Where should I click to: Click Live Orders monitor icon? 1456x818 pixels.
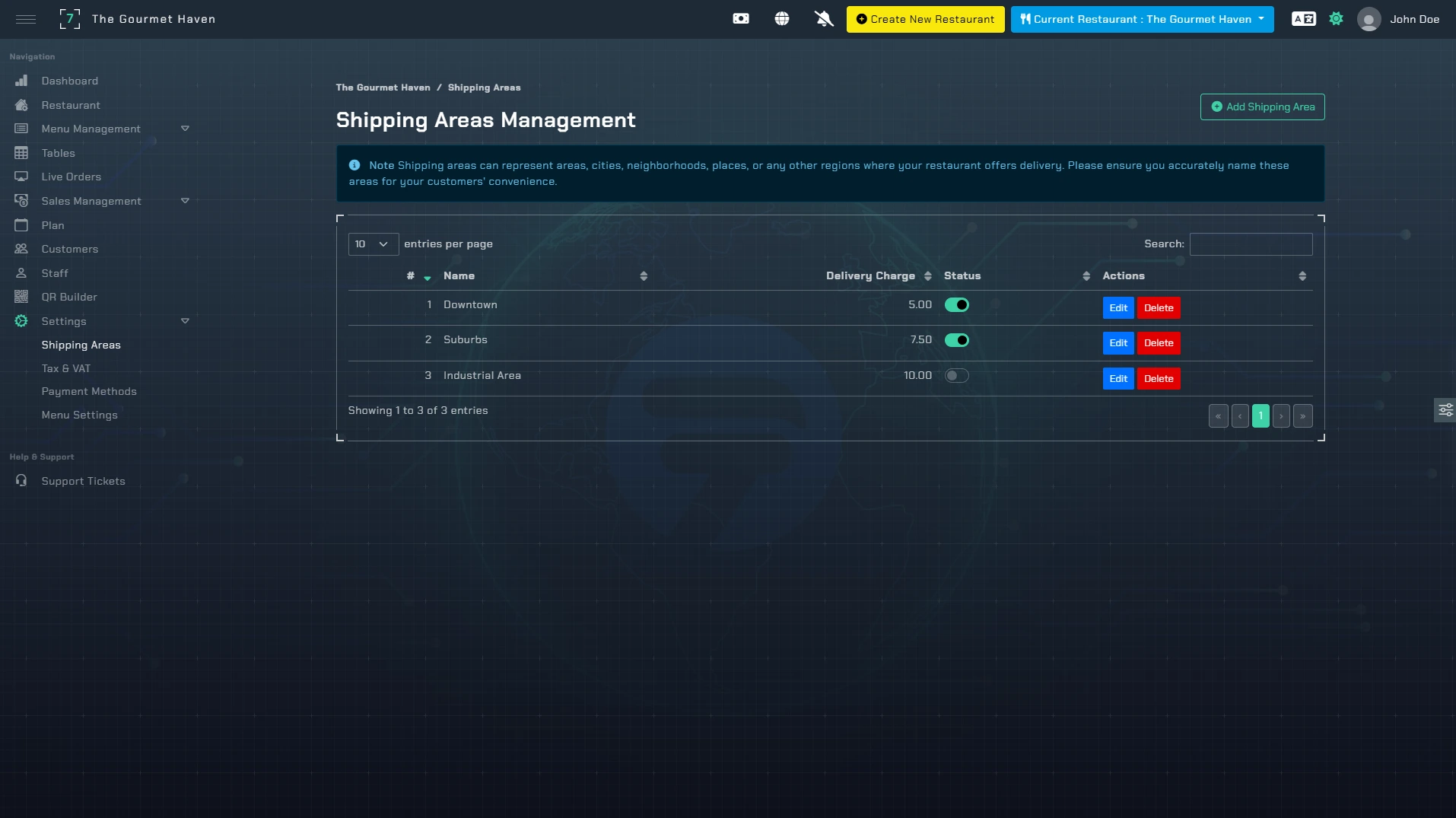click(x=21, y=177)
